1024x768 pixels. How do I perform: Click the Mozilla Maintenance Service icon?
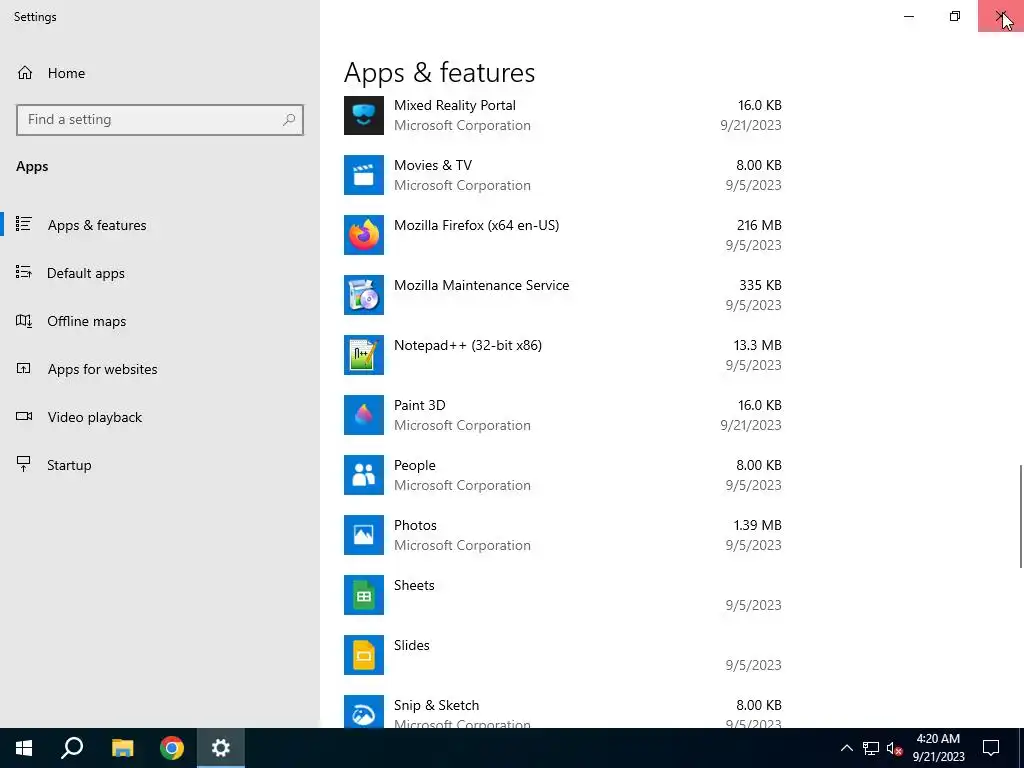[x=364, y=295]
